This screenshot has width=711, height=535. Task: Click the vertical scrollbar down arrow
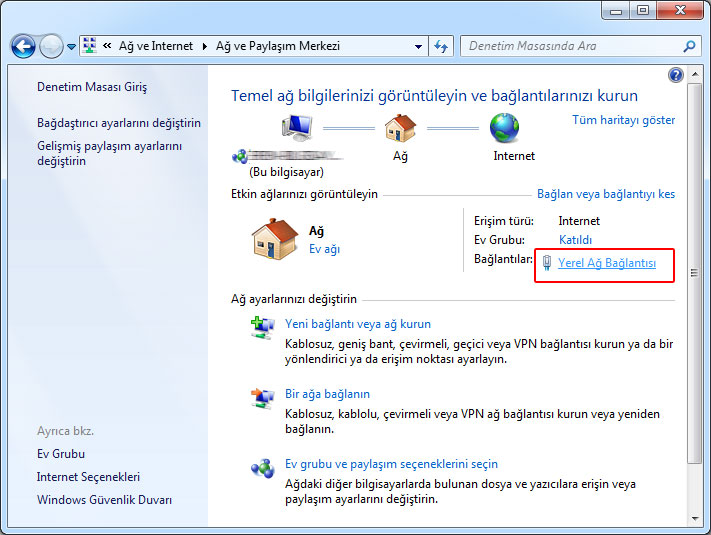[695, 516]
